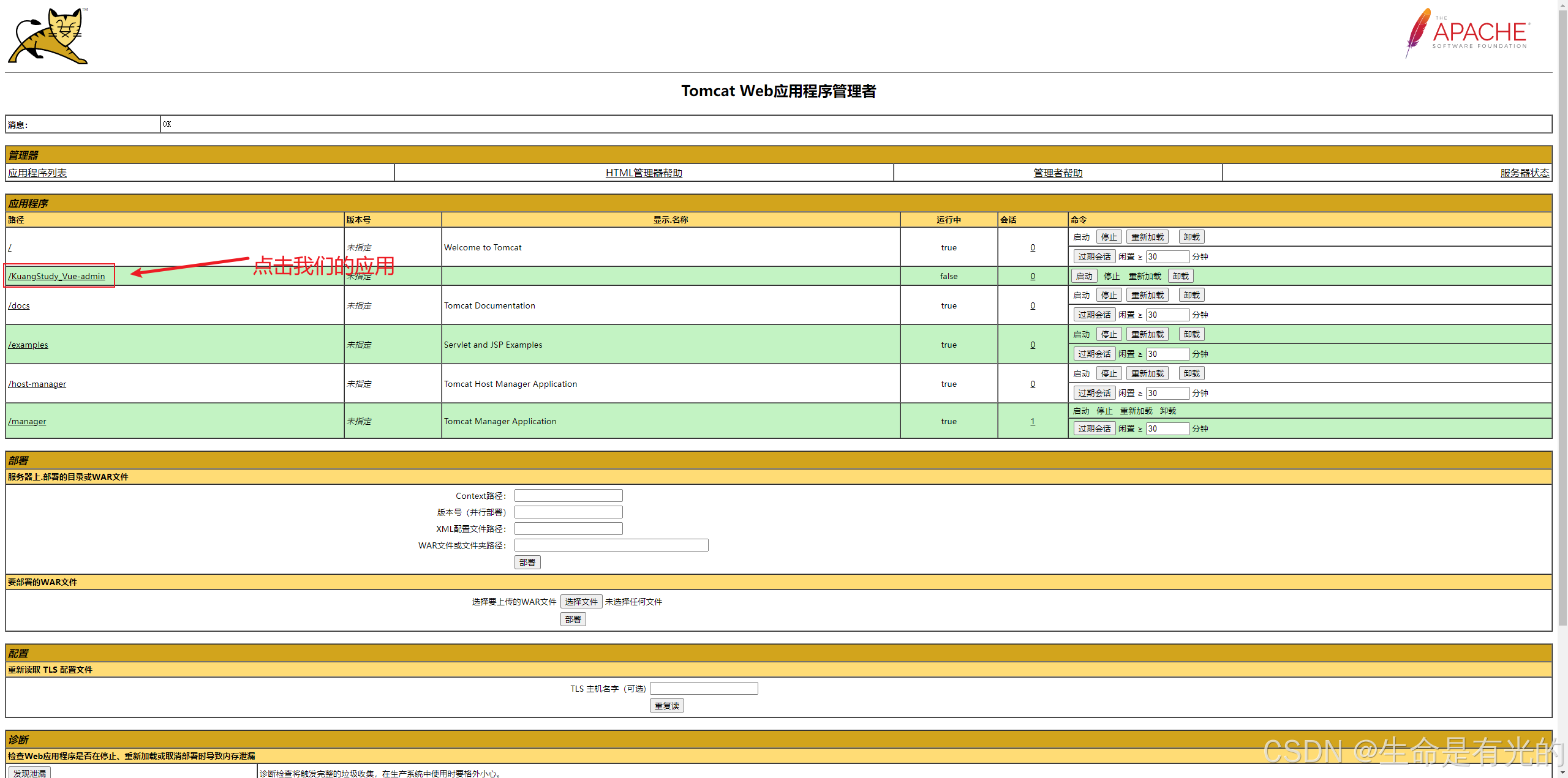Screen dimensions: 1568x778
Task: Open HTML管理器帮助 link
Action: click(643, 173)
